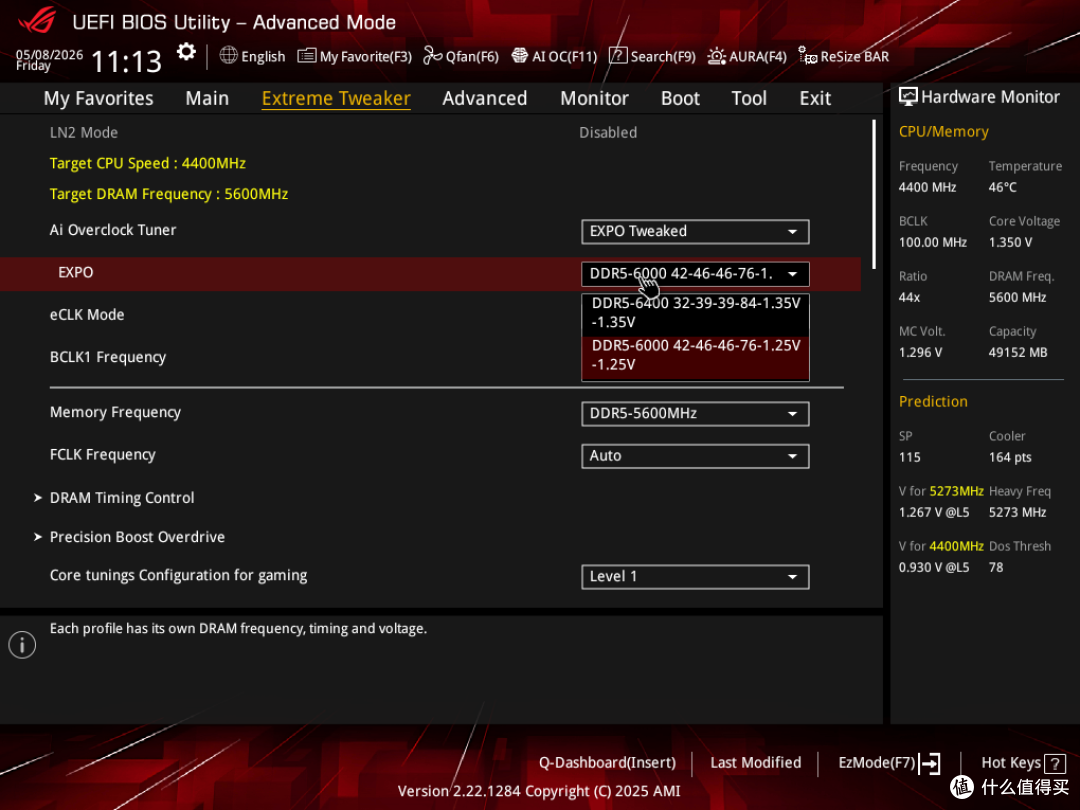Viewport: 1080px width, 810px height.
Task: Toggle AURA(F4) lighting label
Action: tap(758, 56)
